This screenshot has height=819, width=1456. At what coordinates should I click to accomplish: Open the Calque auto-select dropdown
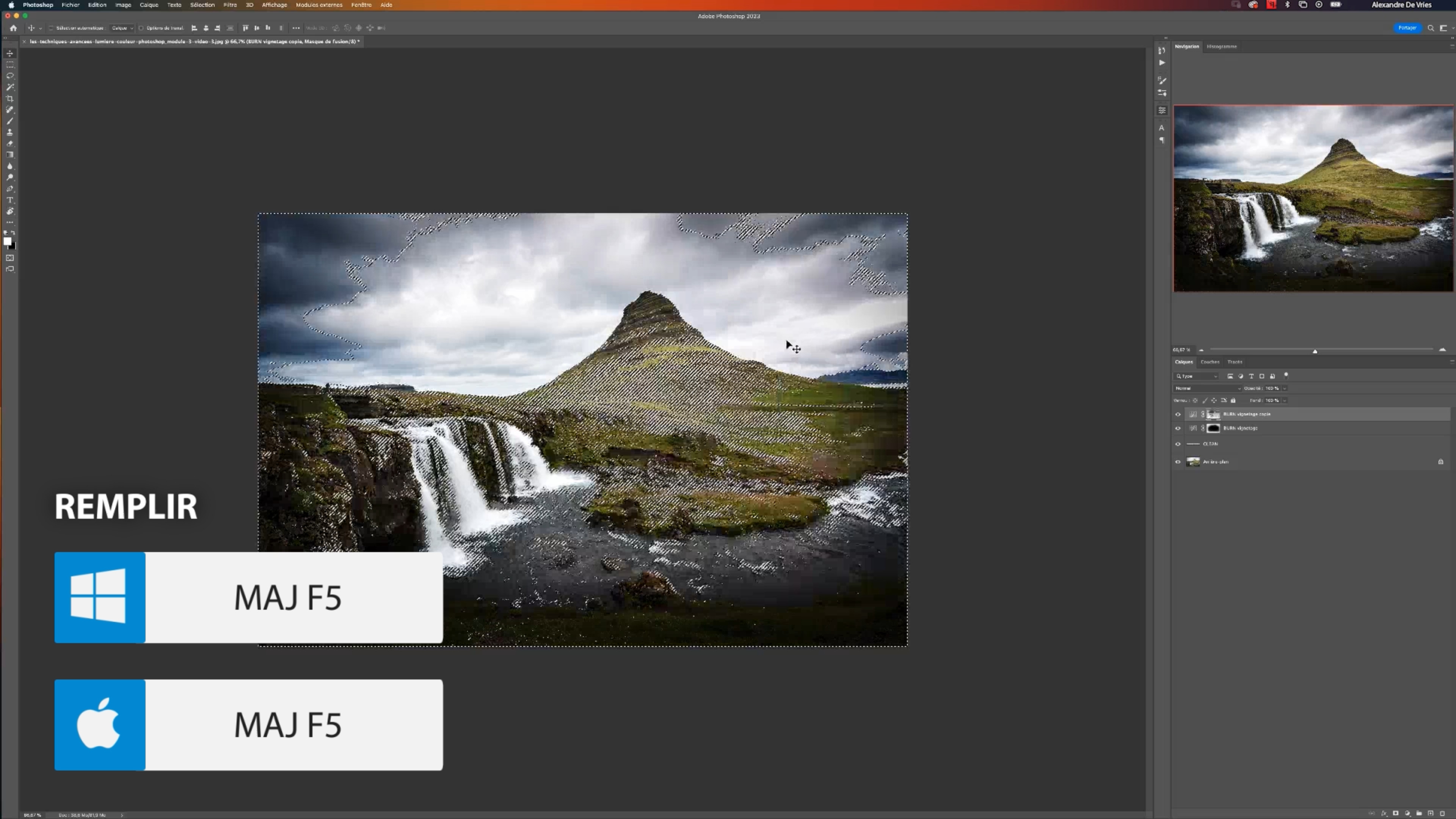(122, 28)
